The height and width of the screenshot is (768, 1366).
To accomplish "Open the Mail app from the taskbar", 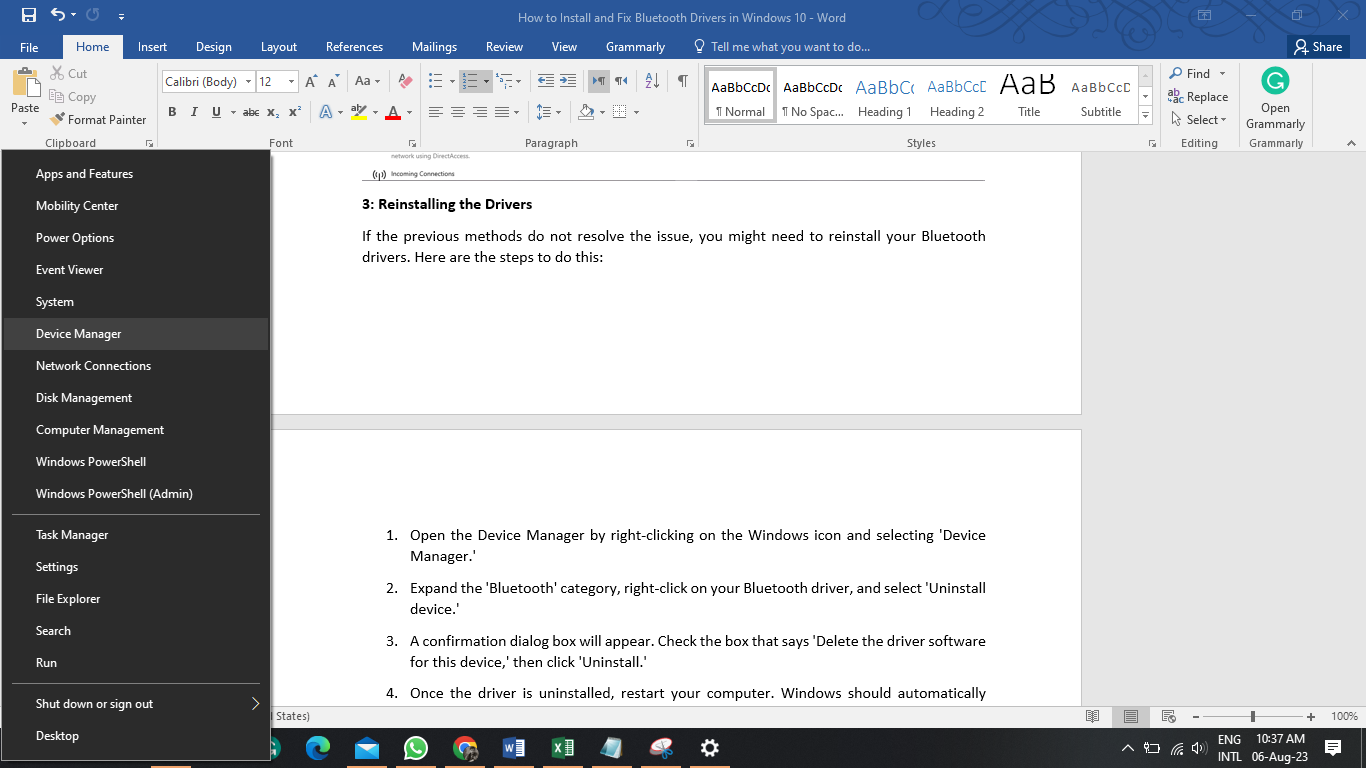I will 367,748.
